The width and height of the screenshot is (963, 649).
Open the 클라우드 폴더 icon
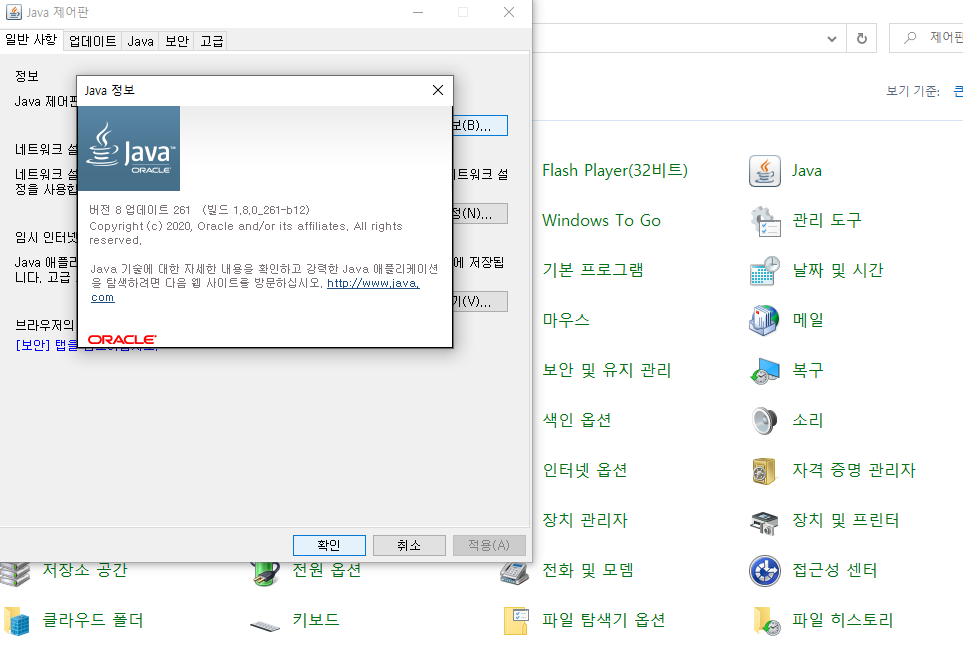tap(16, 621)
